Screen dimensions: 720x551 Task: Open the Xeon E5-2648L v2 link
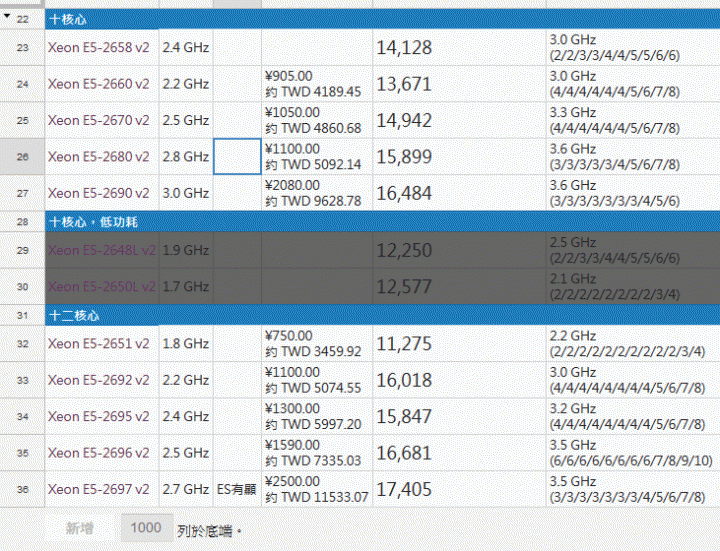pos(102,250)
